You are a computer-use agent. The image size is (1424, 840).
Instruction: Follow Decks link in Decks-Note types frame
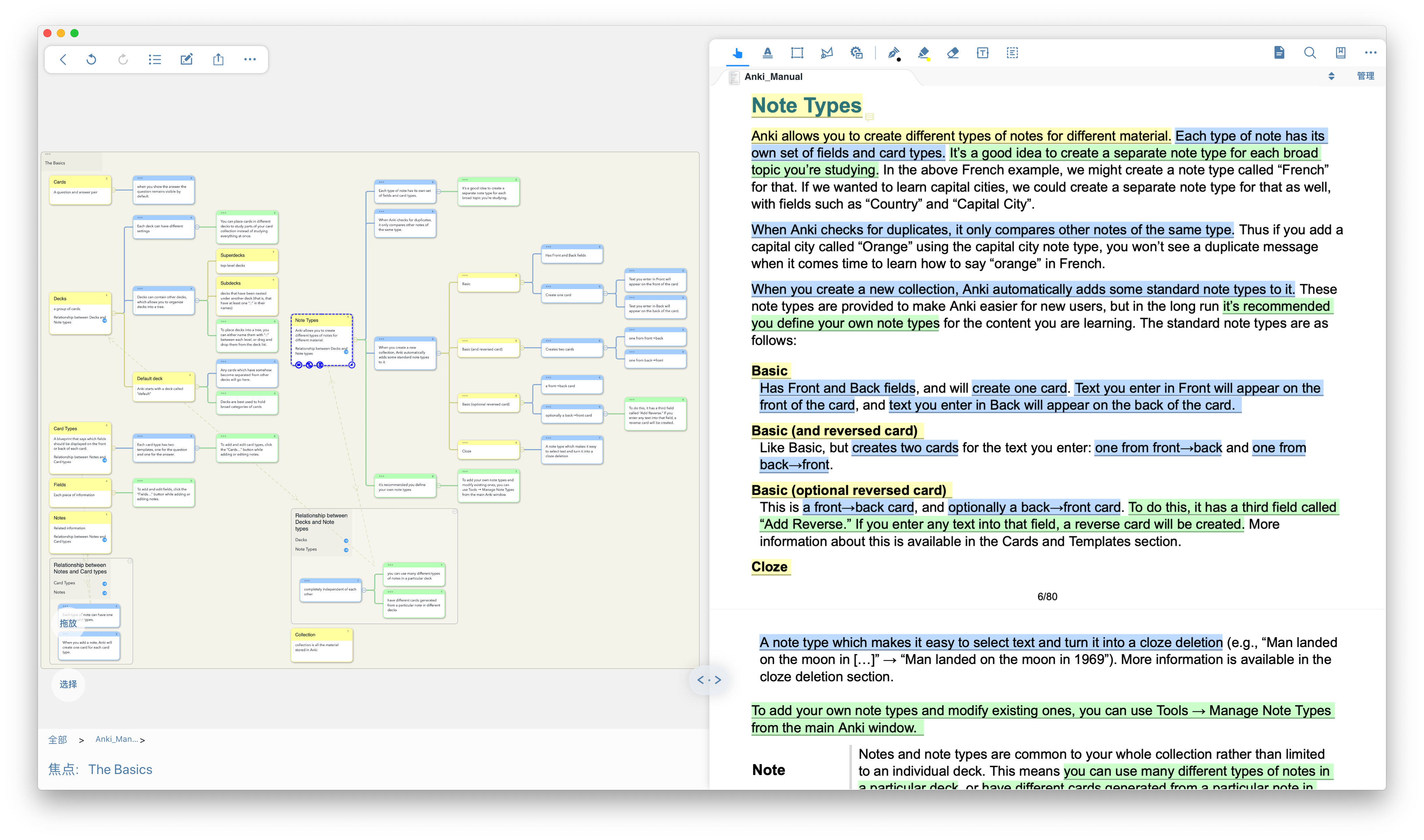[x=346, y=540]
